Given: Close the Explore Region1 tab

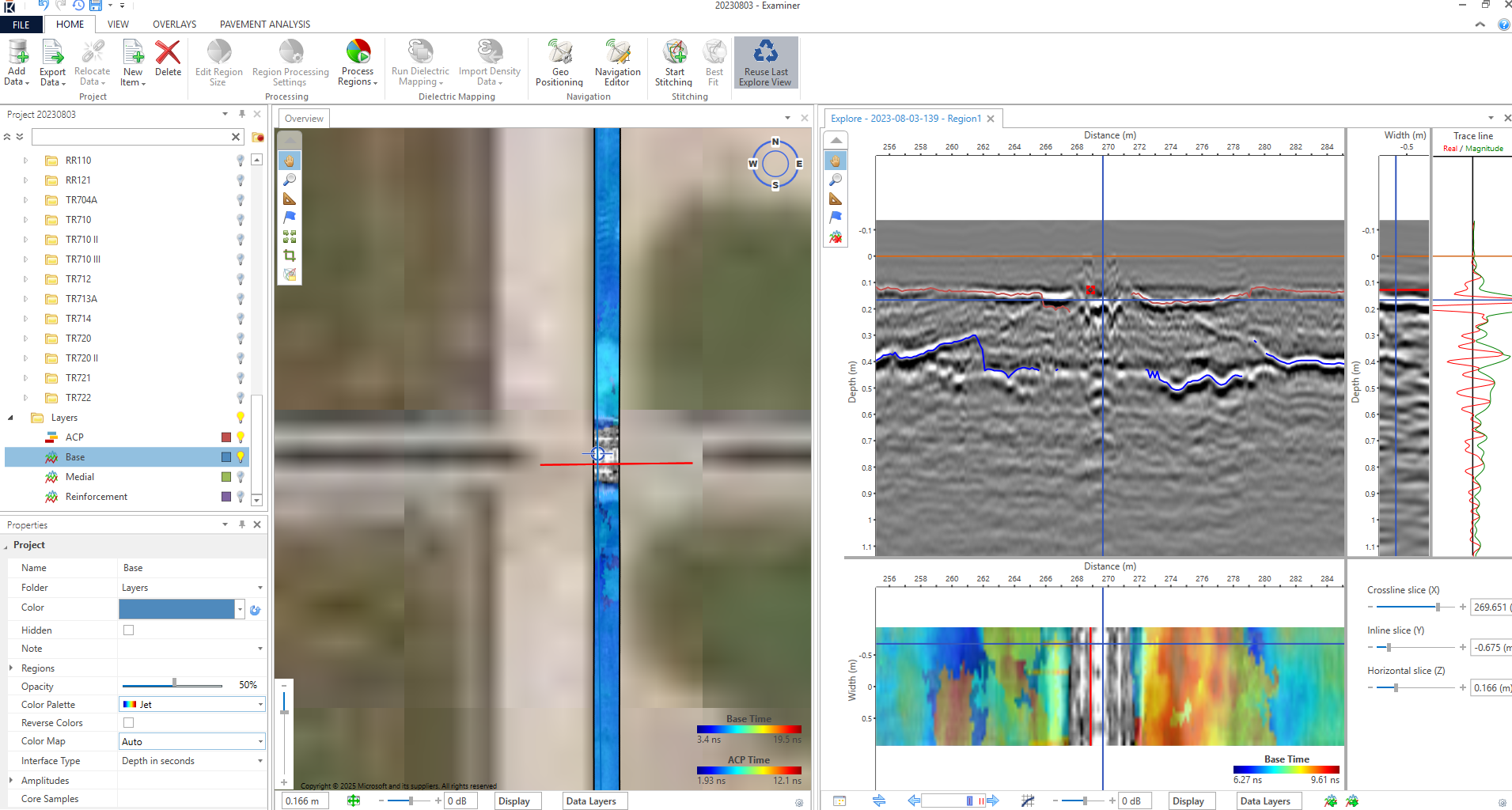Looking at the screenshot, I should pos(991,119).
